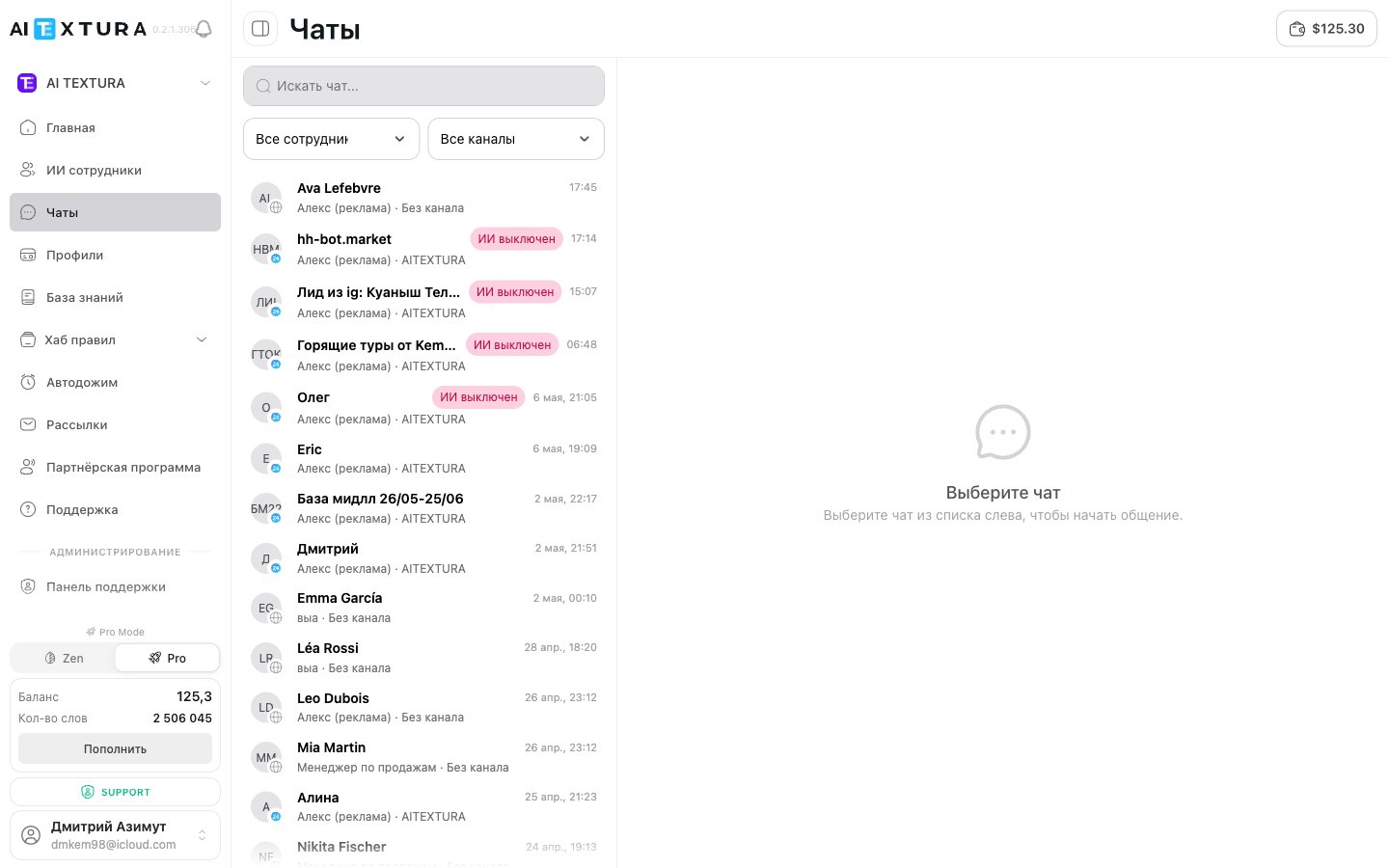Expand the Хаб правил submenu chevron
The image size is (1389, 868).
[202, 339]
